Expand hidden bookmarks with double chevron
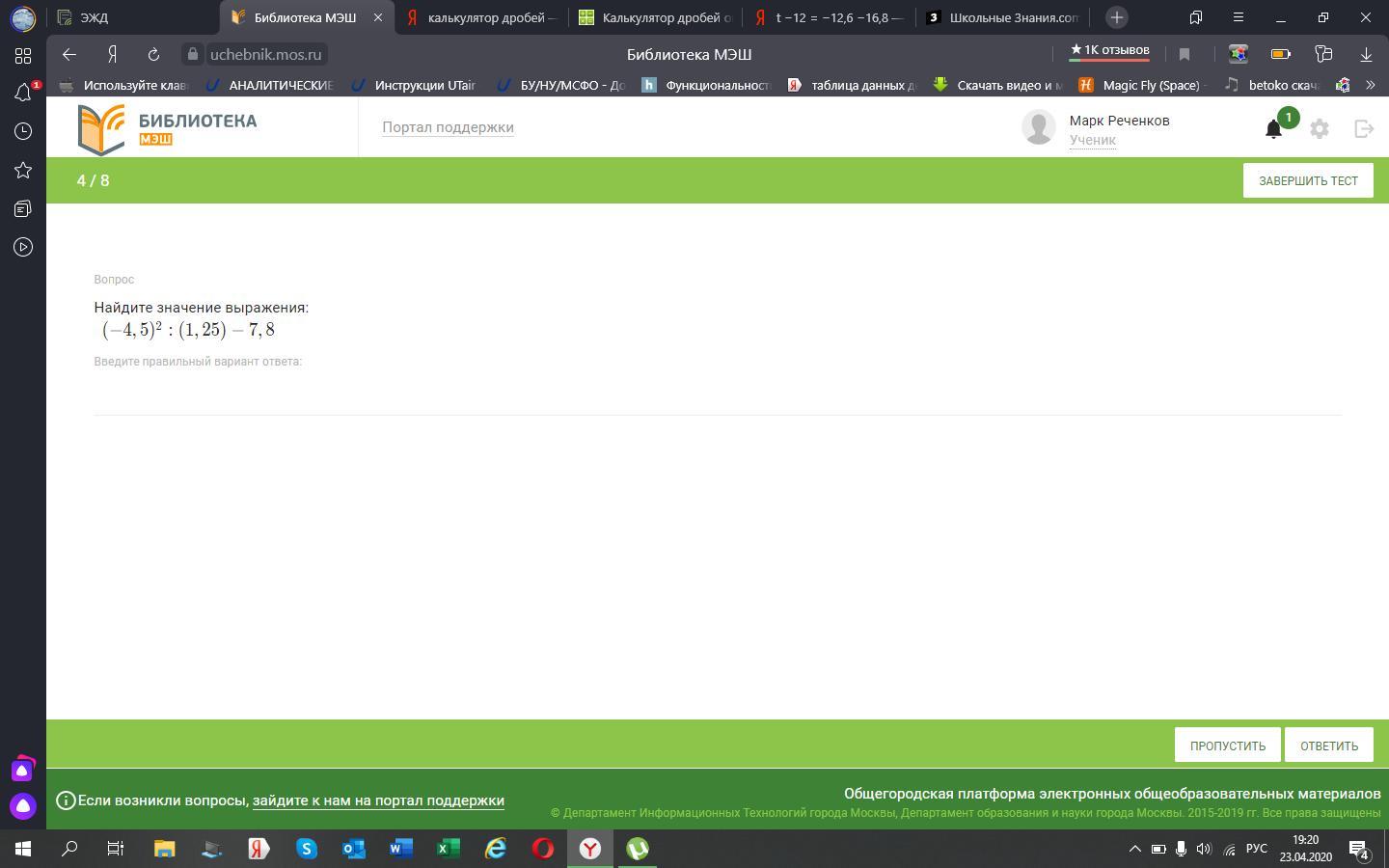This screenshot has width=1389, height=868. (1370, 85)
